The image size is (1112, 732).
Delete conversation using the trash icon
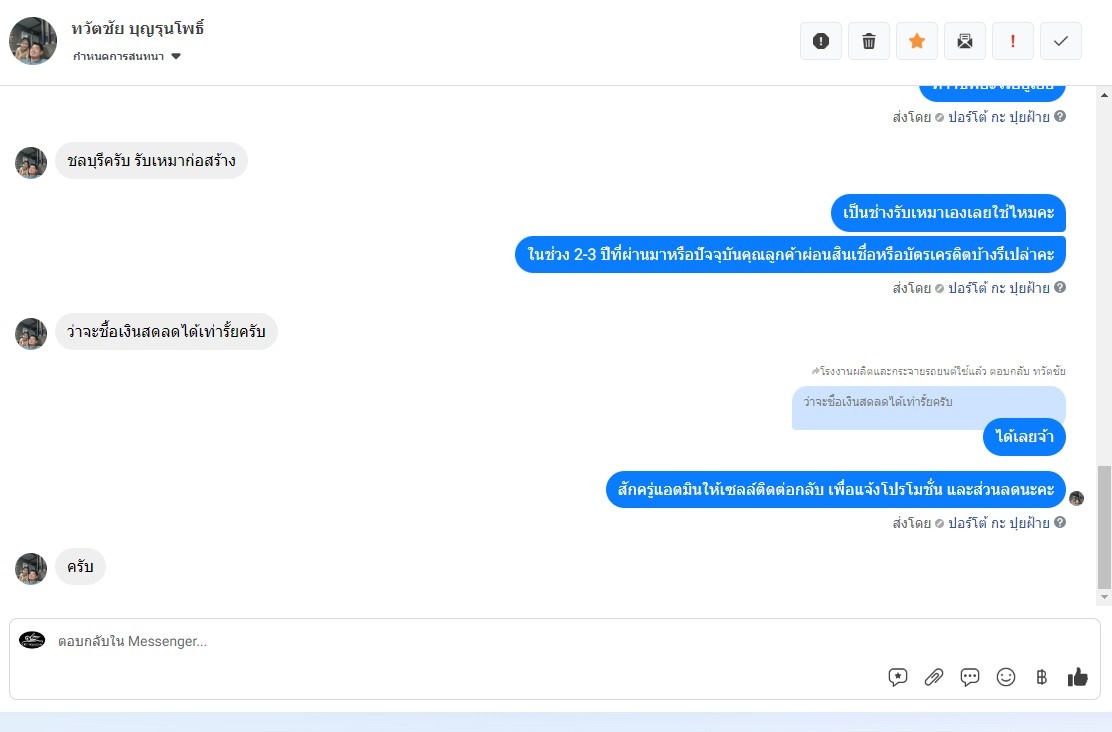869,41
